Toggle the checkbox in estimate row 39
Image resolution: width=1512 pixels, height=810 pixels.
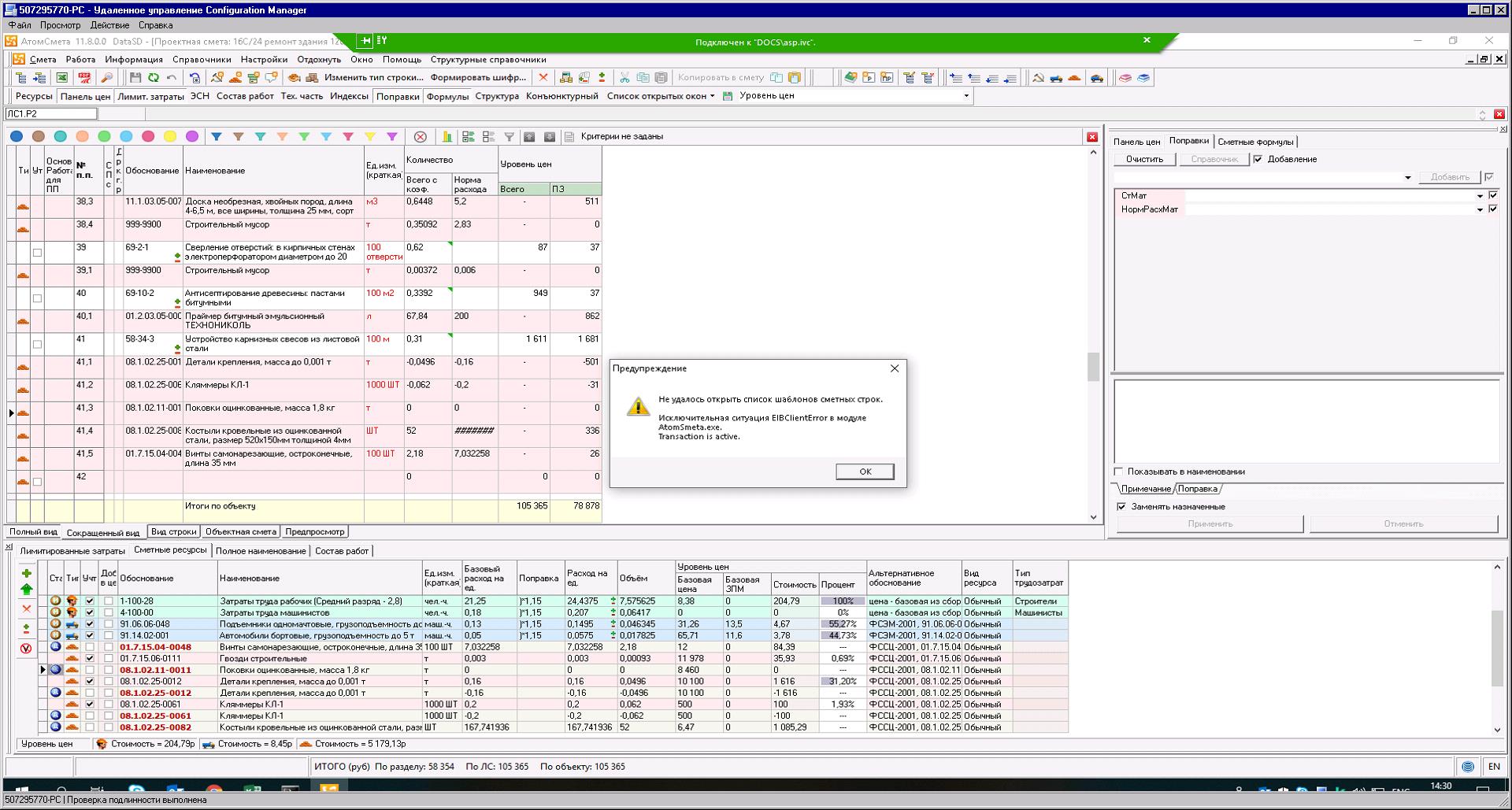coord(37,253)
